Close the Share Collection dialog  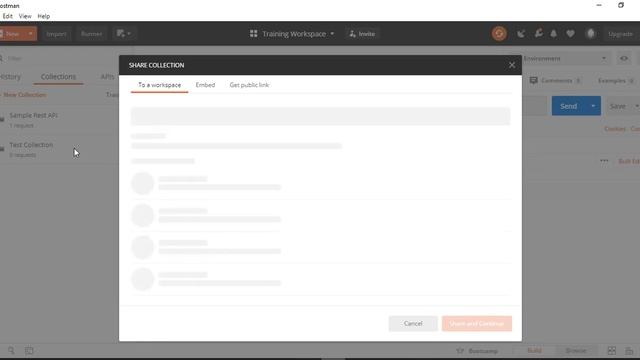point(512,65)
